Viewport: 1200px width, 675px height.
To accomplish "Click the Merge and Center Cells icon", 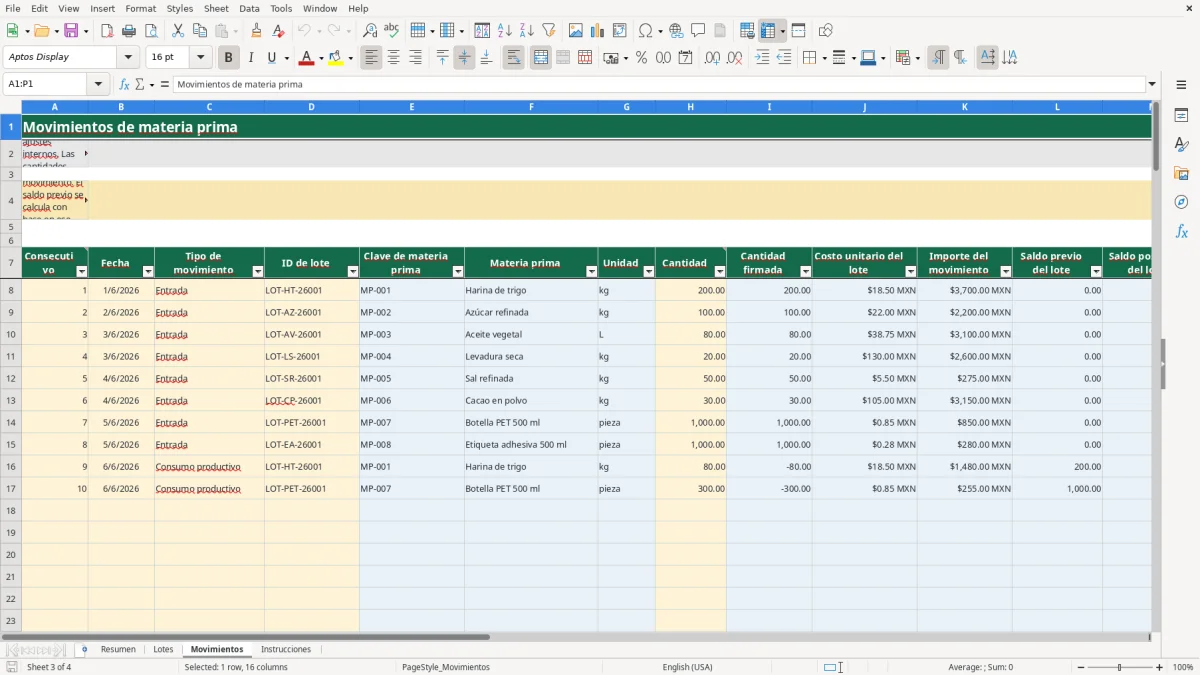I will [x=541, y=58].
